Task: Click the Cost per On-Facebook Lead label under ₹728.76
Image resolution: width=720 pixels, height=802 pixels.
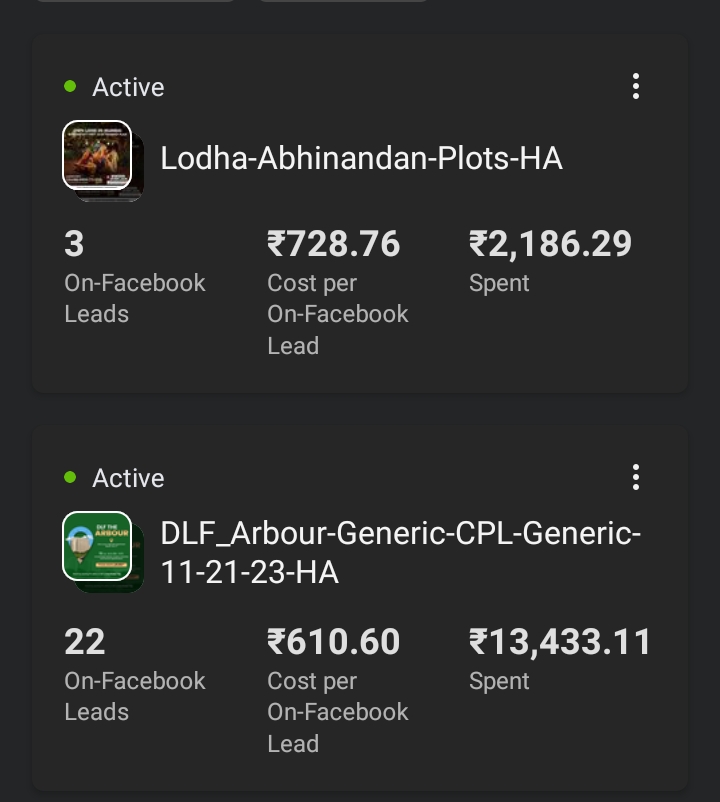Action: pos(337,314)
